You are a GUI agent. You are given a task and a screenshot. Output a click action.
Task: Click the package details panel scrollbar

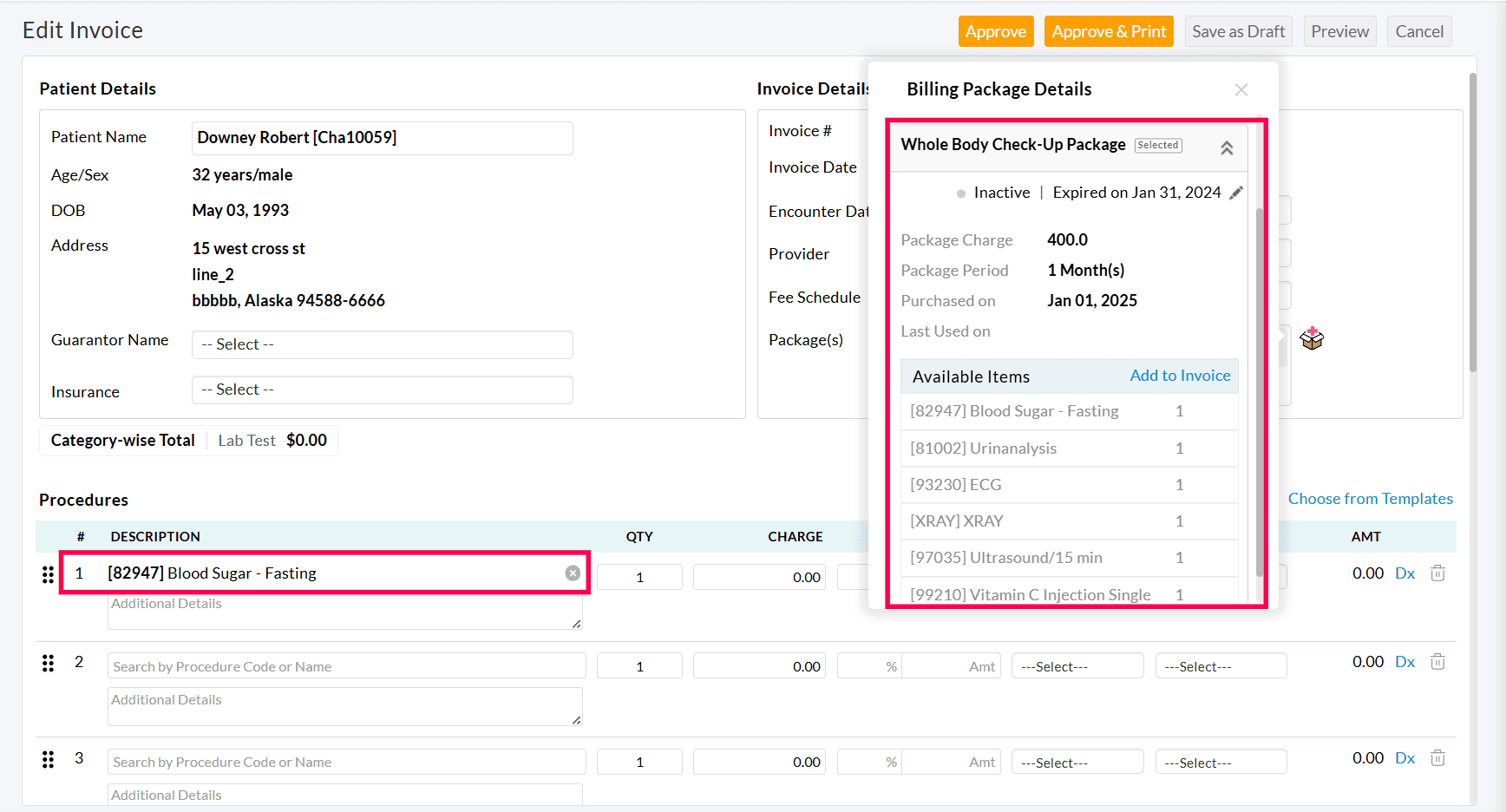point(1260,390)
